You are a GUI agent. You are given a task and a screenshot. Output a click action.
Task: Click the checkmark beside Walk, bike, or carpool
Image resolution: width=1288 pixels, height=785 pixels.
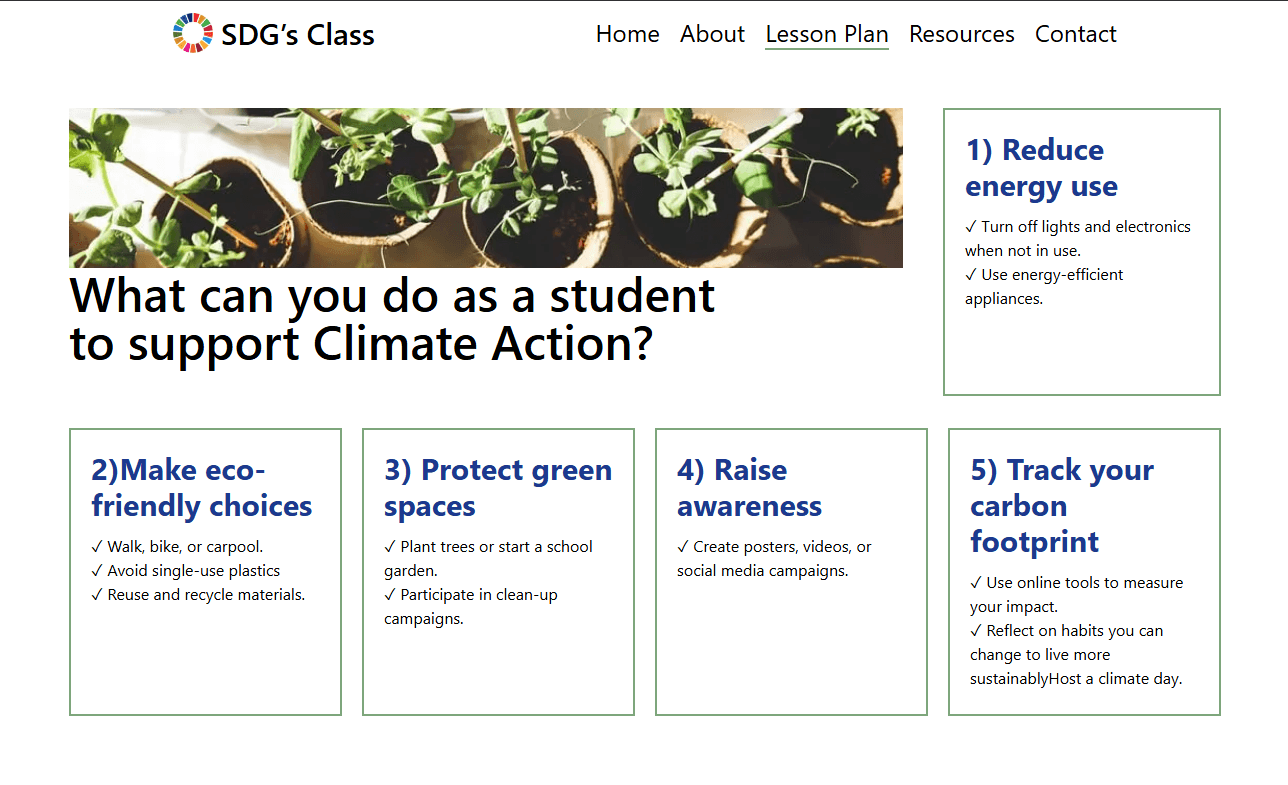coord(97,547)
